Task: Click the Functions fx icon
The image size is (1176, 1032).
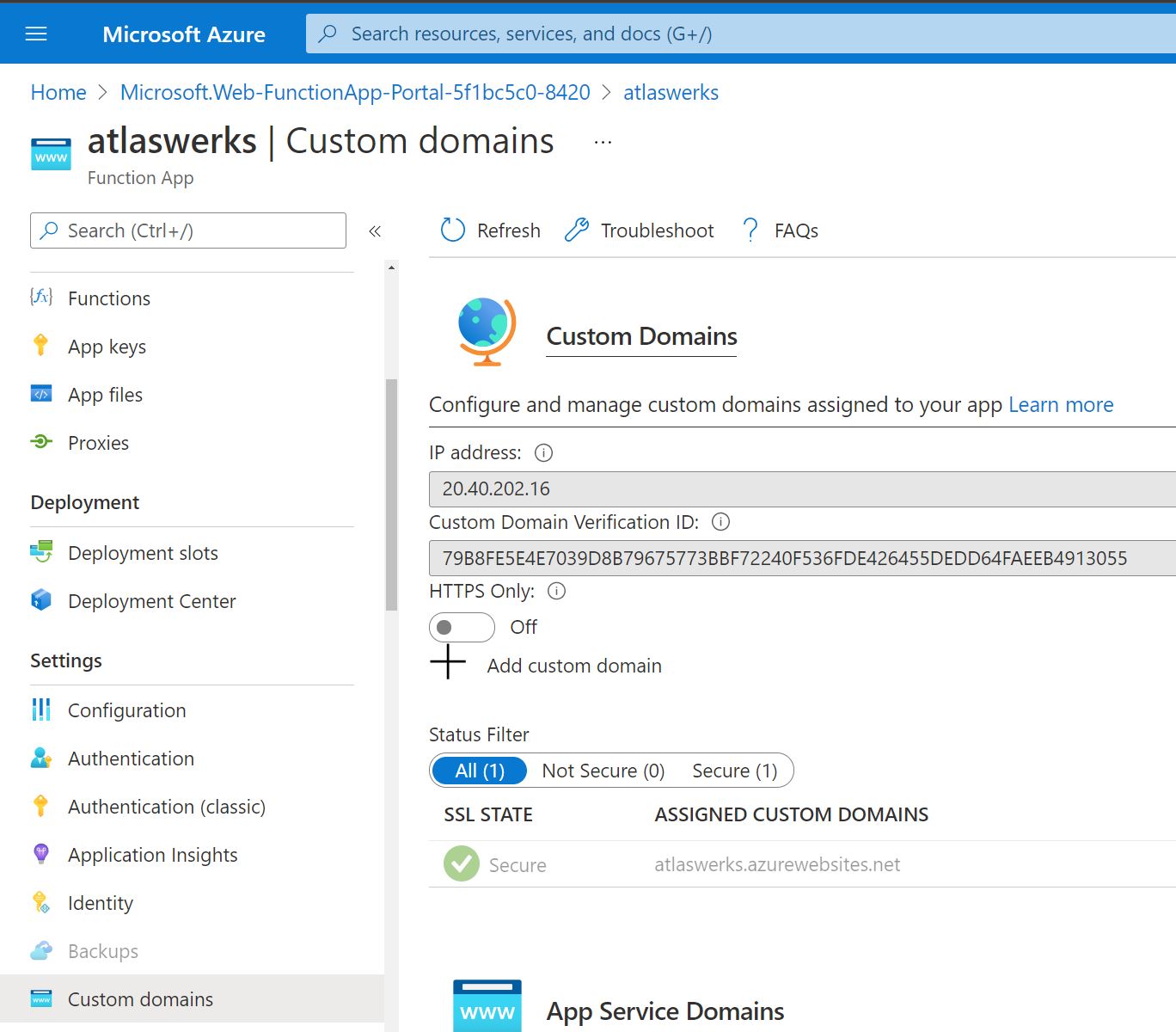Action: (x=41, y=298)
